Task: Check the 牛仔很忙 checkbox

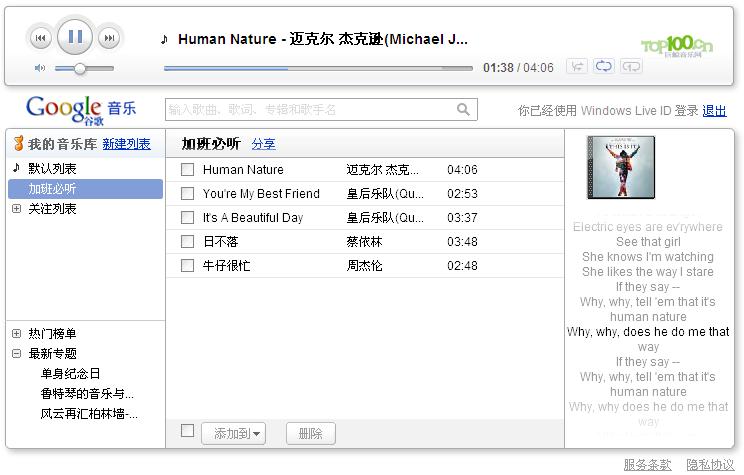Action: 187,265
